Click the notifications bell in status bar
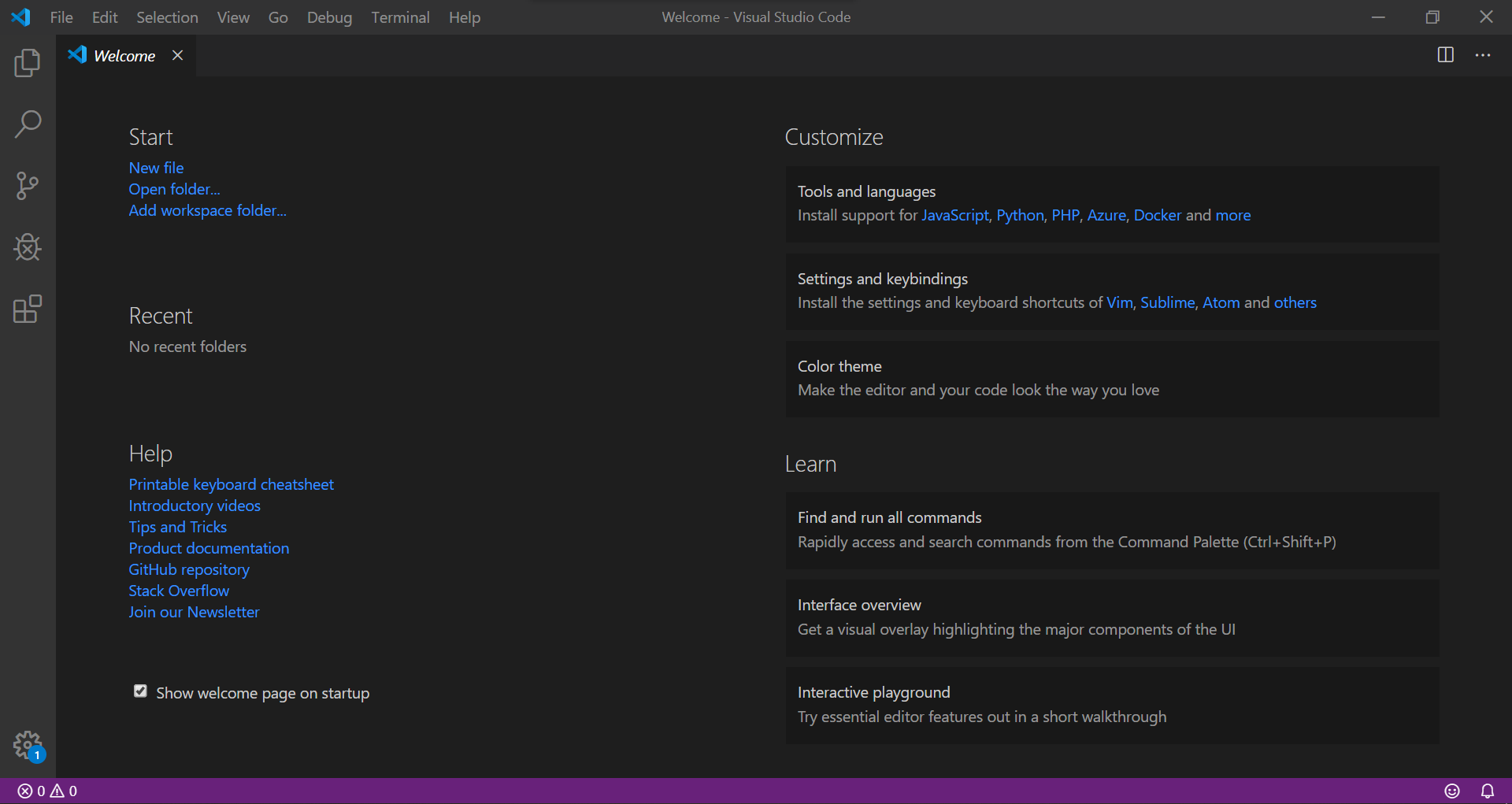Screen dimensions: 1512x804 (x=1488, y=791)
